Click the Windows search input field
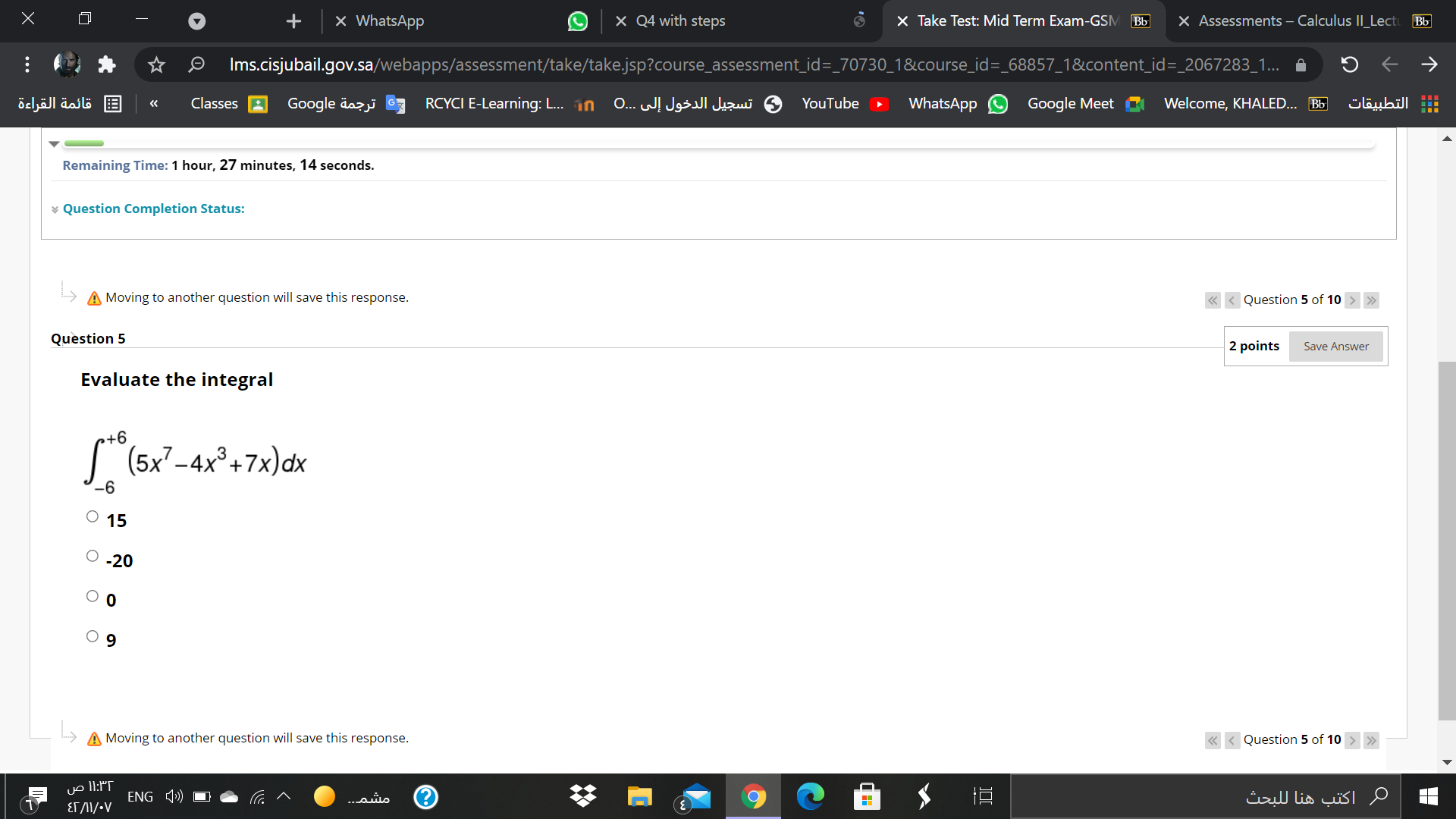This screenshot has width=1456, height=819. (1213, 796)
